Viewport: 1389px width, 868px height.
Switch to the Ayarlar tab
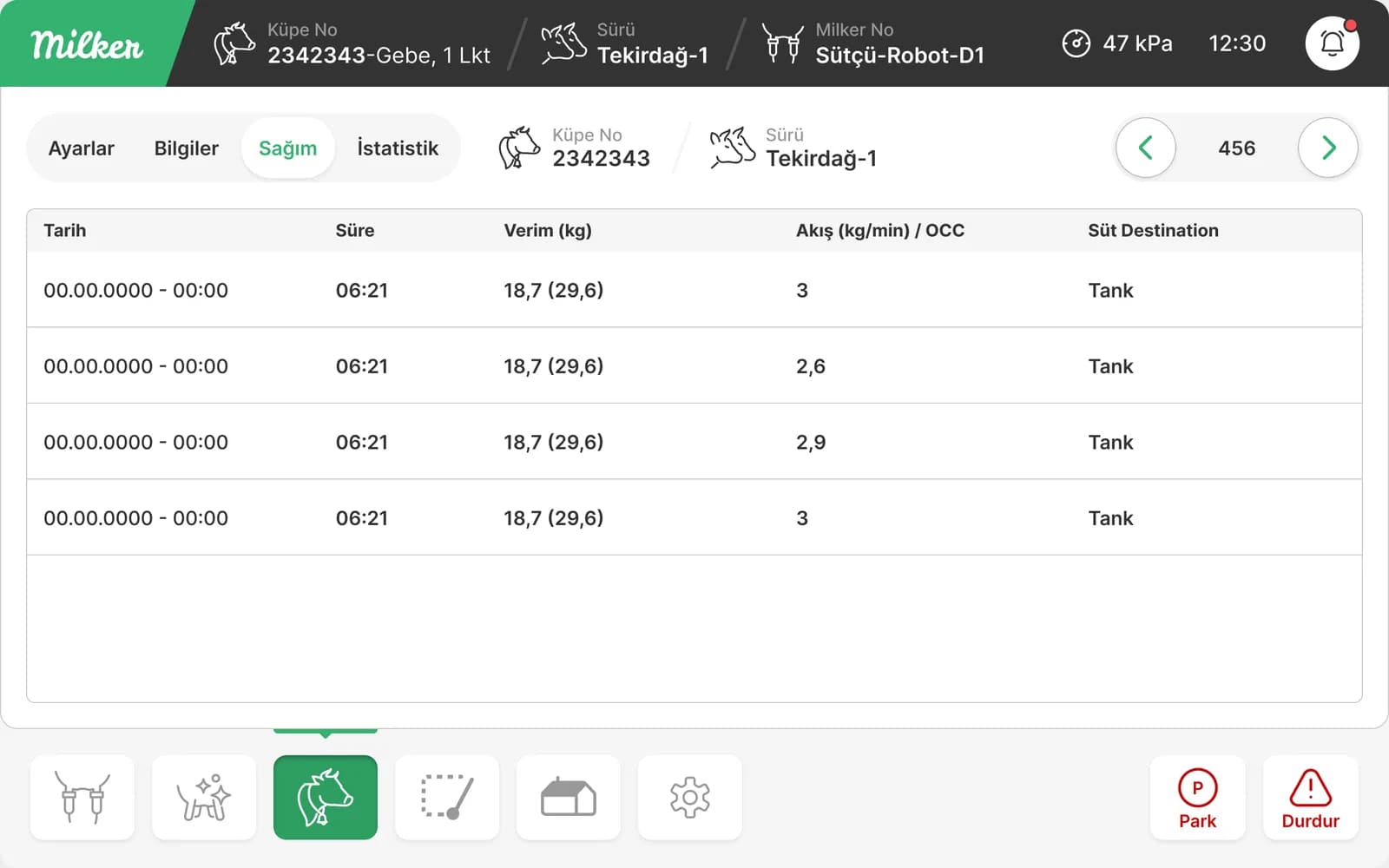(x=81, y=148)
